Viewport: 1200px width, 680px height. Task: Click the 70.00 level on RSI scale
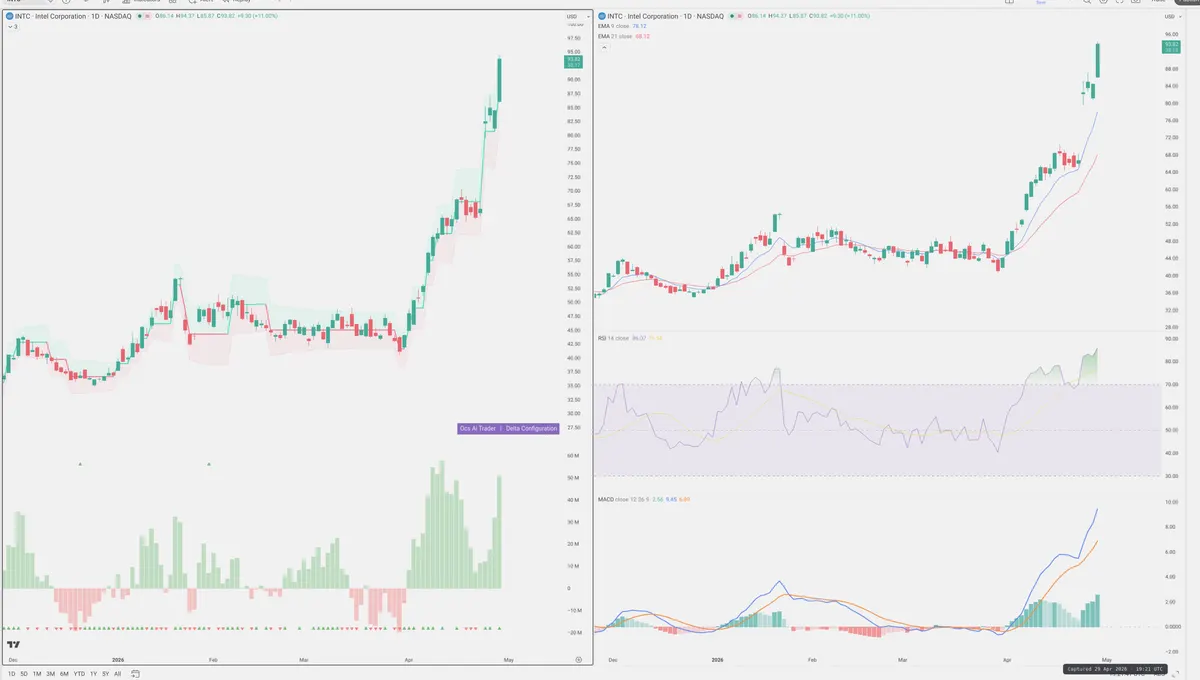1171,385
